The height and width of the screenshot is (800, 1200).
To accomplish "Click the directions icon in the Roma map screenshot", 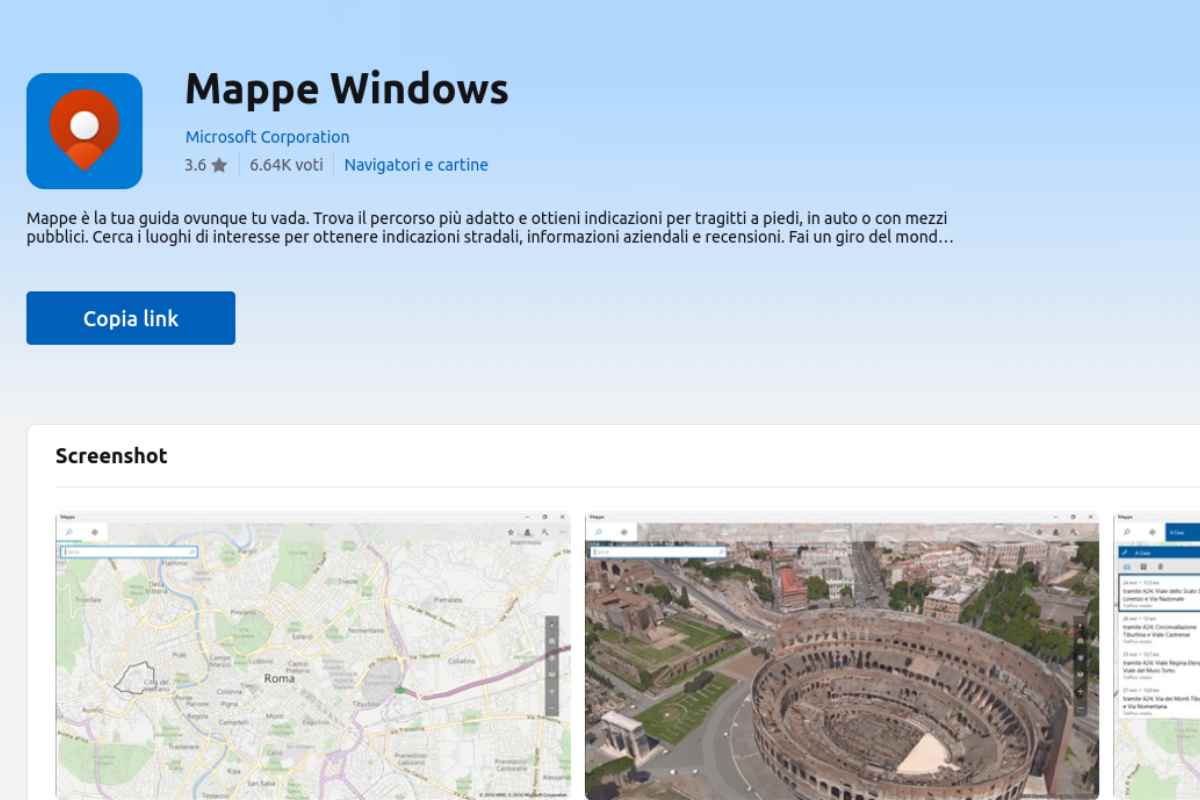I will pyautogui.click(x=95, y=532).
